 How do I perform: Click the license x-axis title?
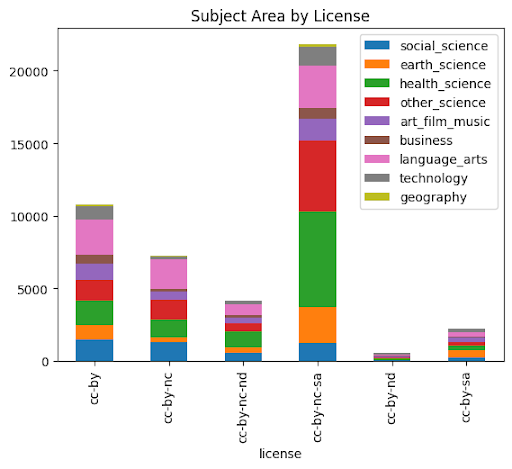[x=280, y=454]
